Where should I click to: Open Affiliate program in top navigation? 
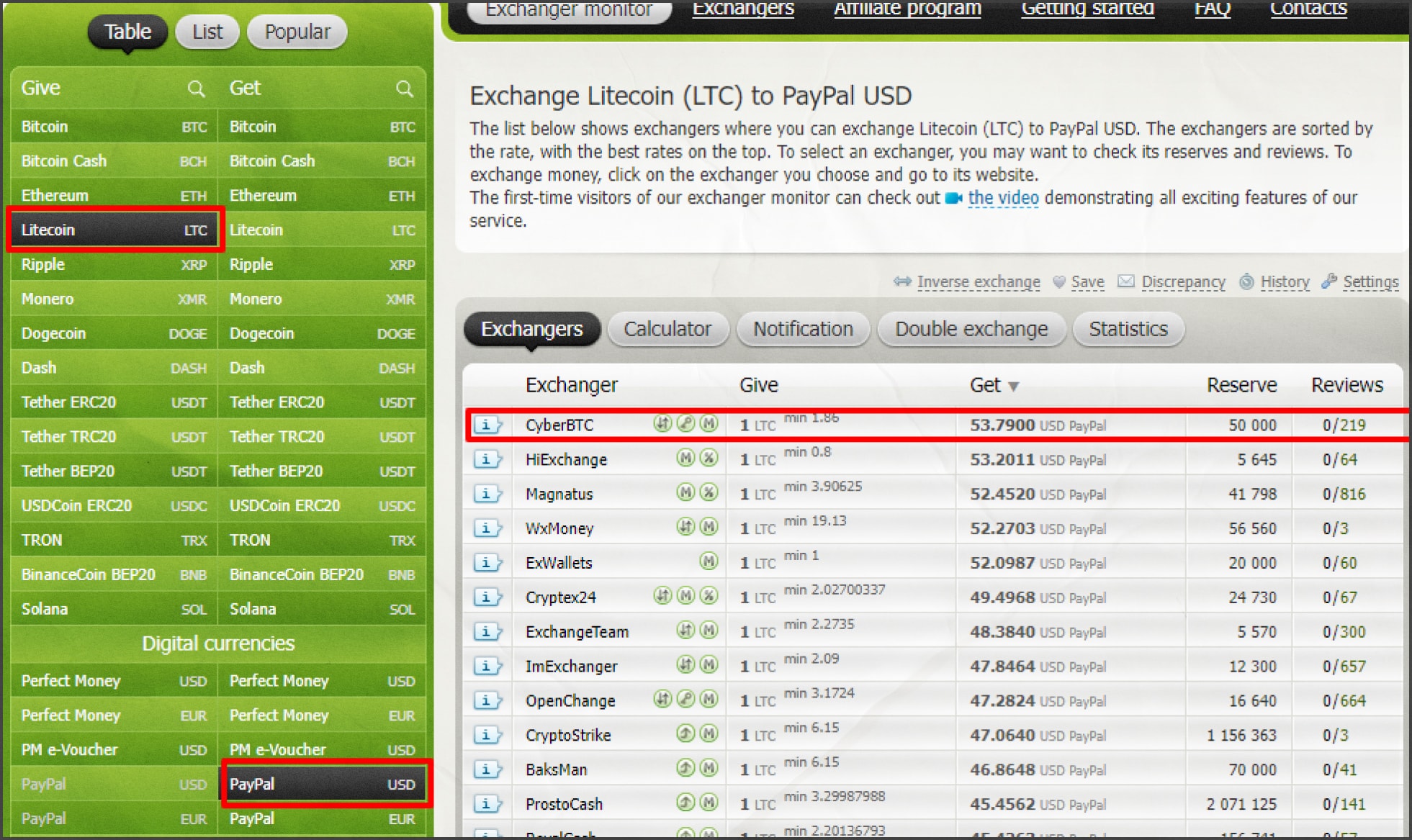tap(907, 9)
